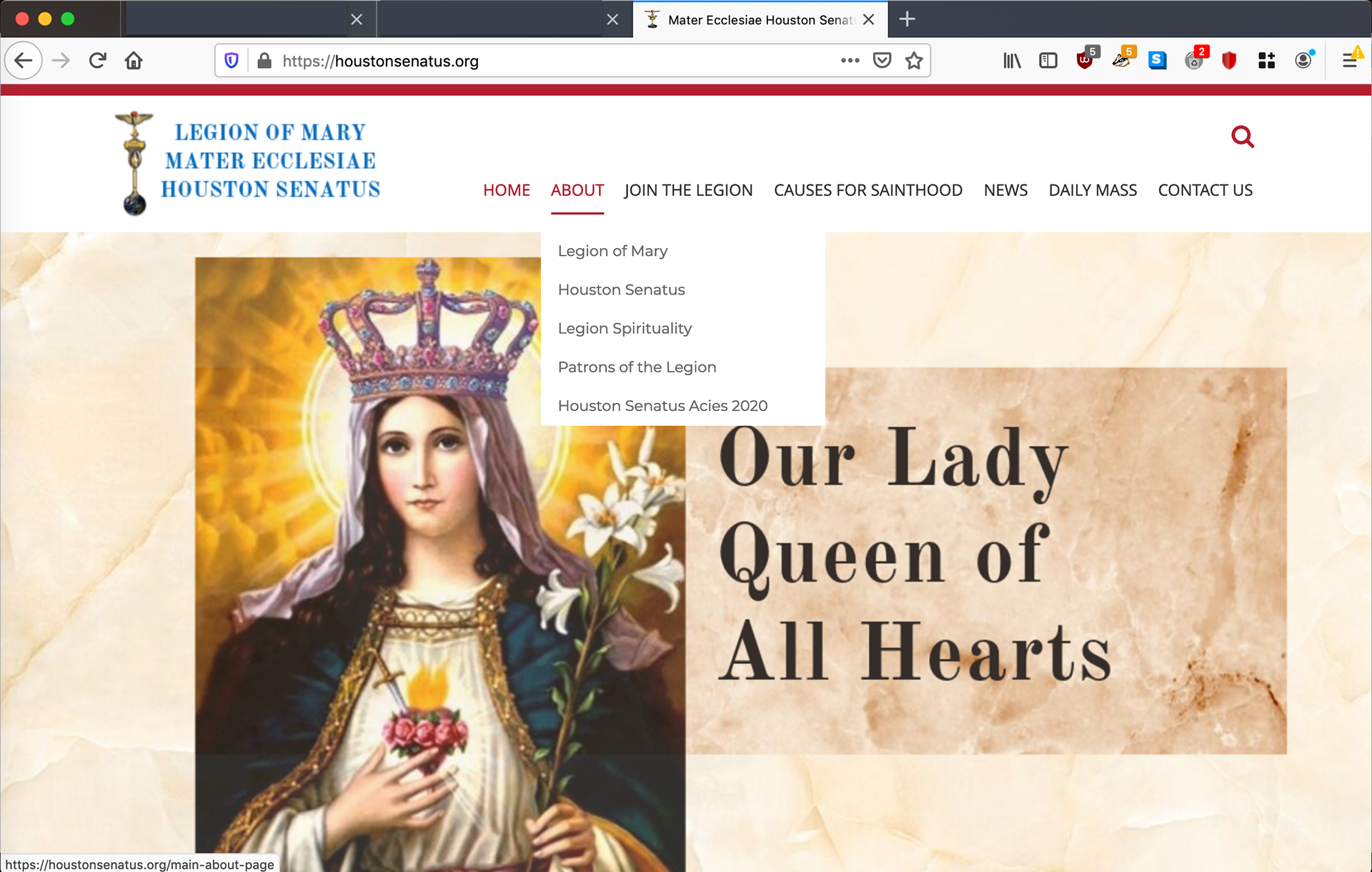Viewport: 1372px width, 872px height.
Task: Open Firefox account avatar icon
Action: pos(1304,61)
